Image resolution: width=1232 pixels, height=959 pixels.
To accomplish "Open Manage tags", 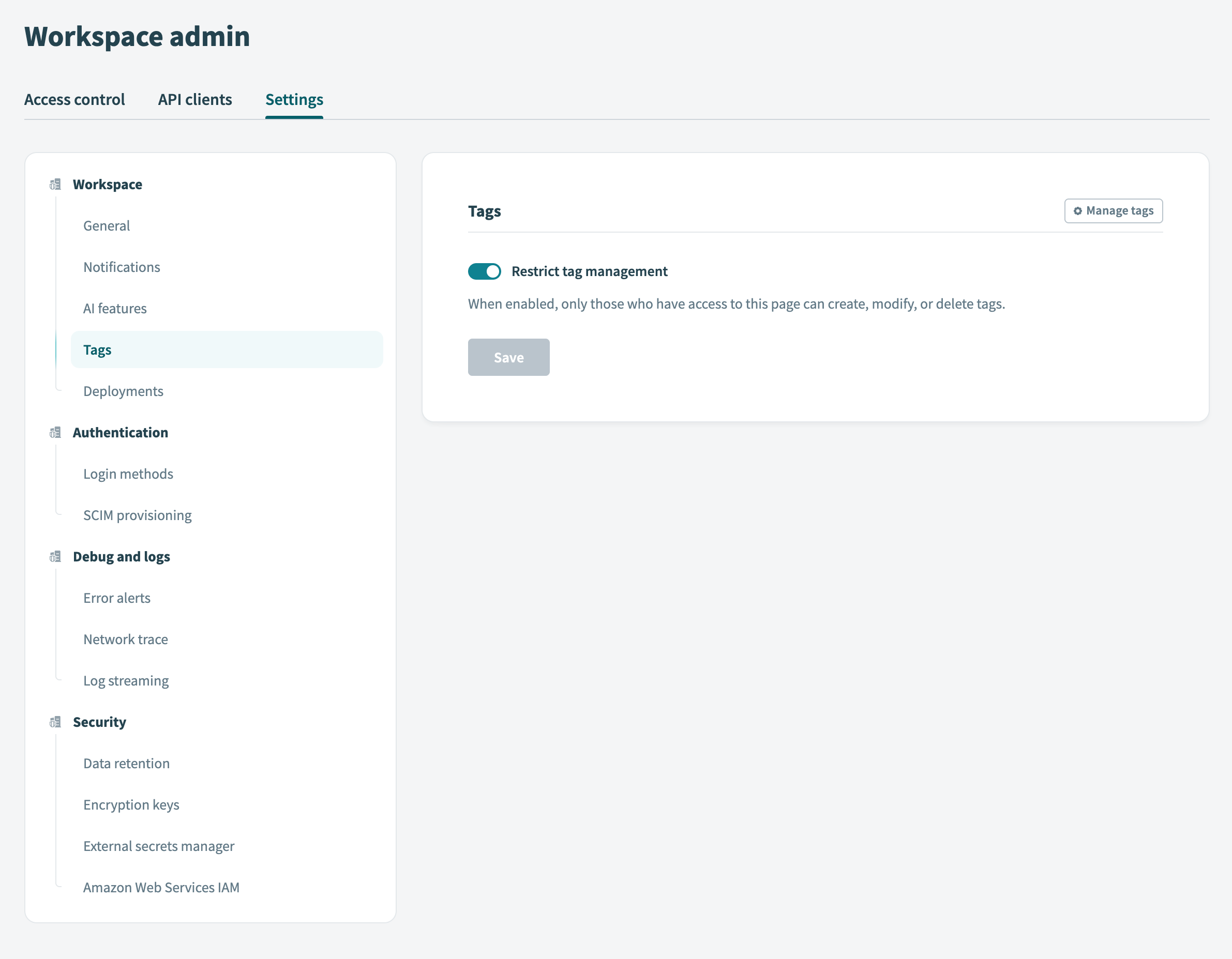I will (1113, 210).
